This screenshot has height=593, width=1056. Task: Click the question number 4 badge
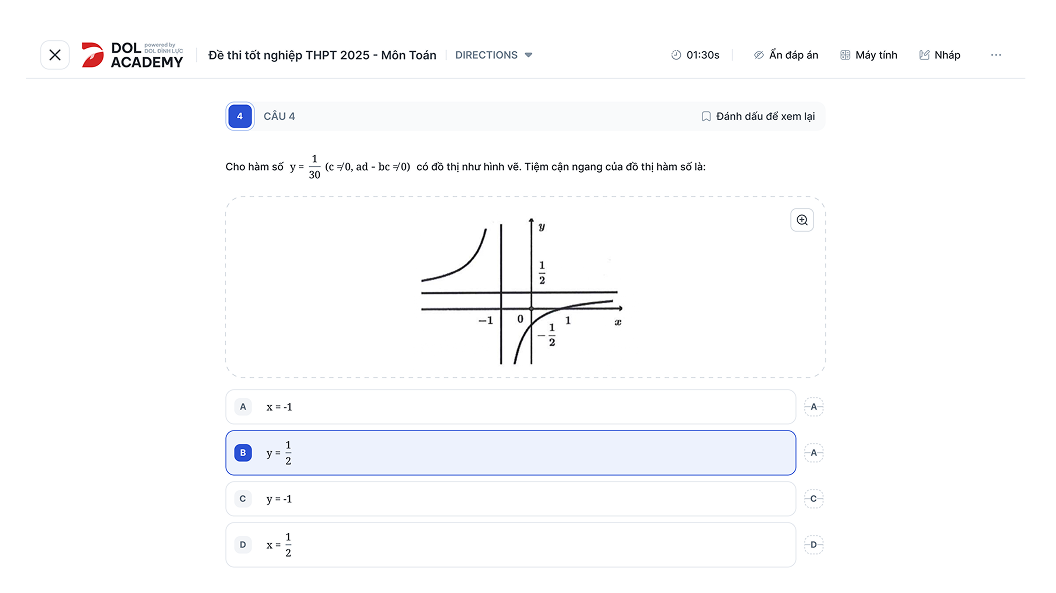pos(240,116)
